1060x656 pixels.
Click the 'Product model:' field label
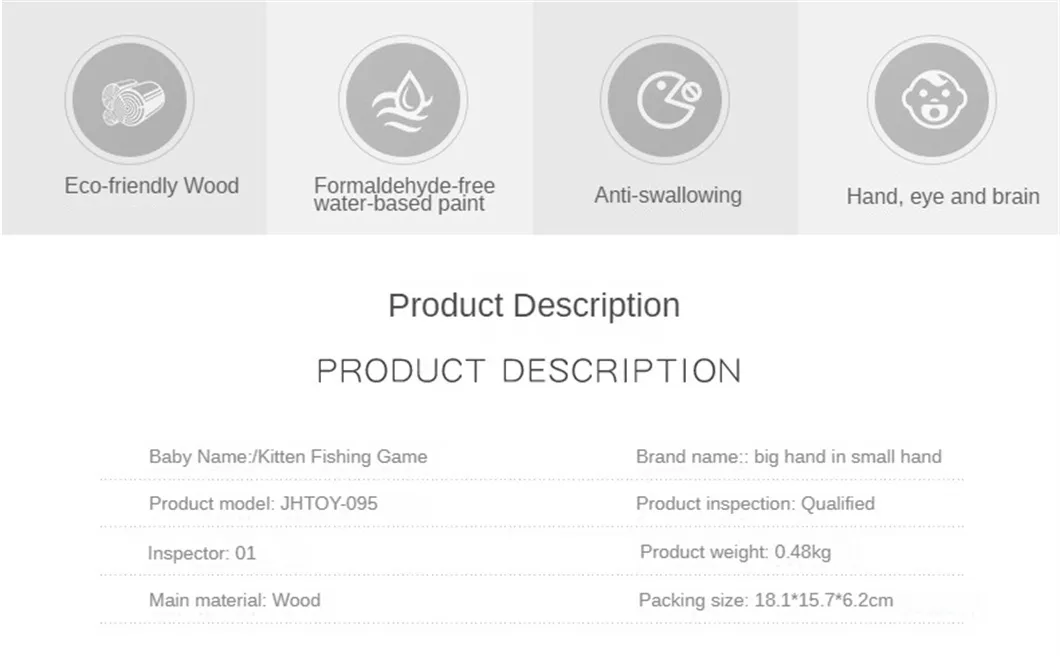pos(210,504)
